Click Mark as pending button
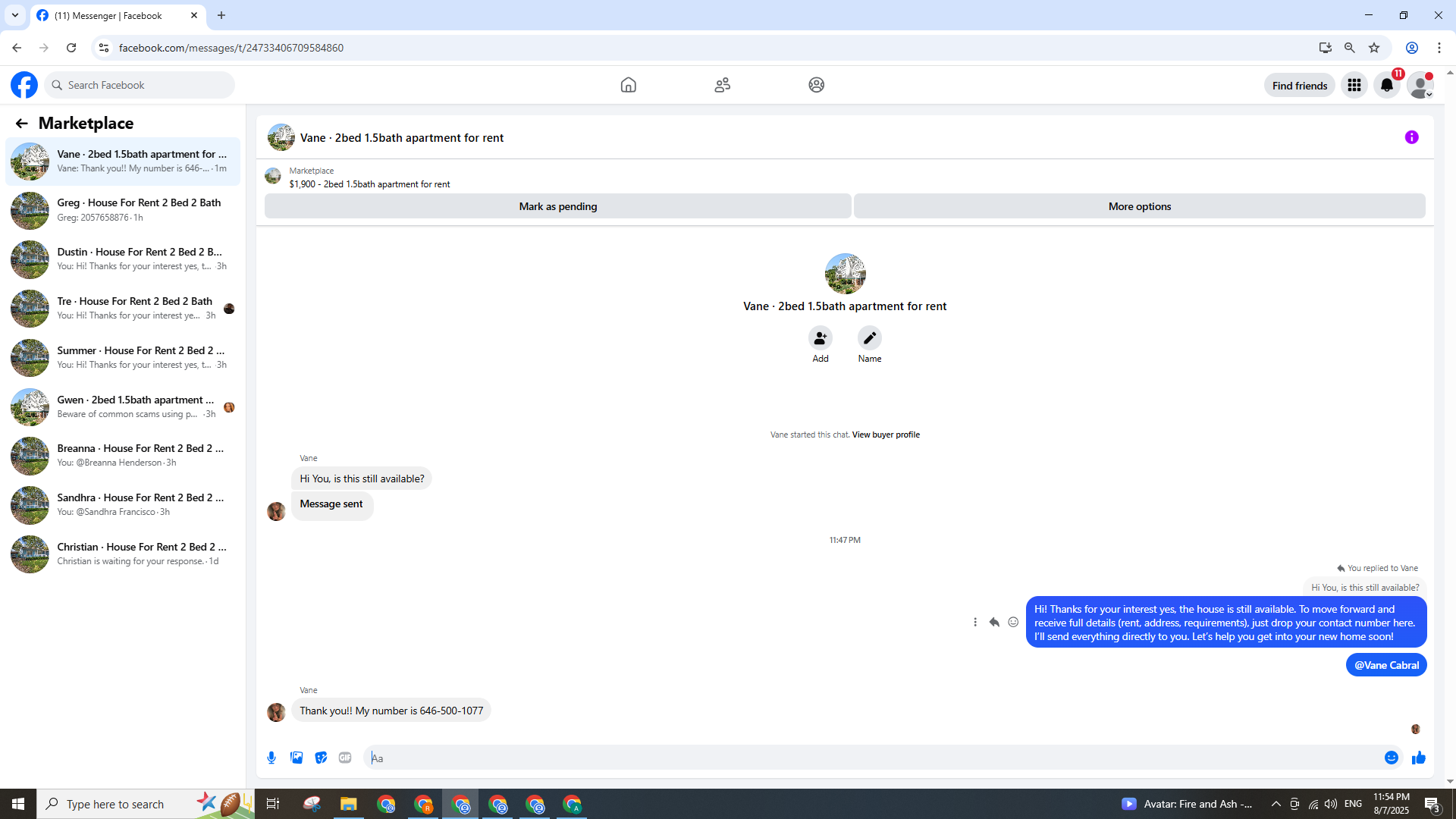This screenshot has width=1456, height=819. click(557, 206)
